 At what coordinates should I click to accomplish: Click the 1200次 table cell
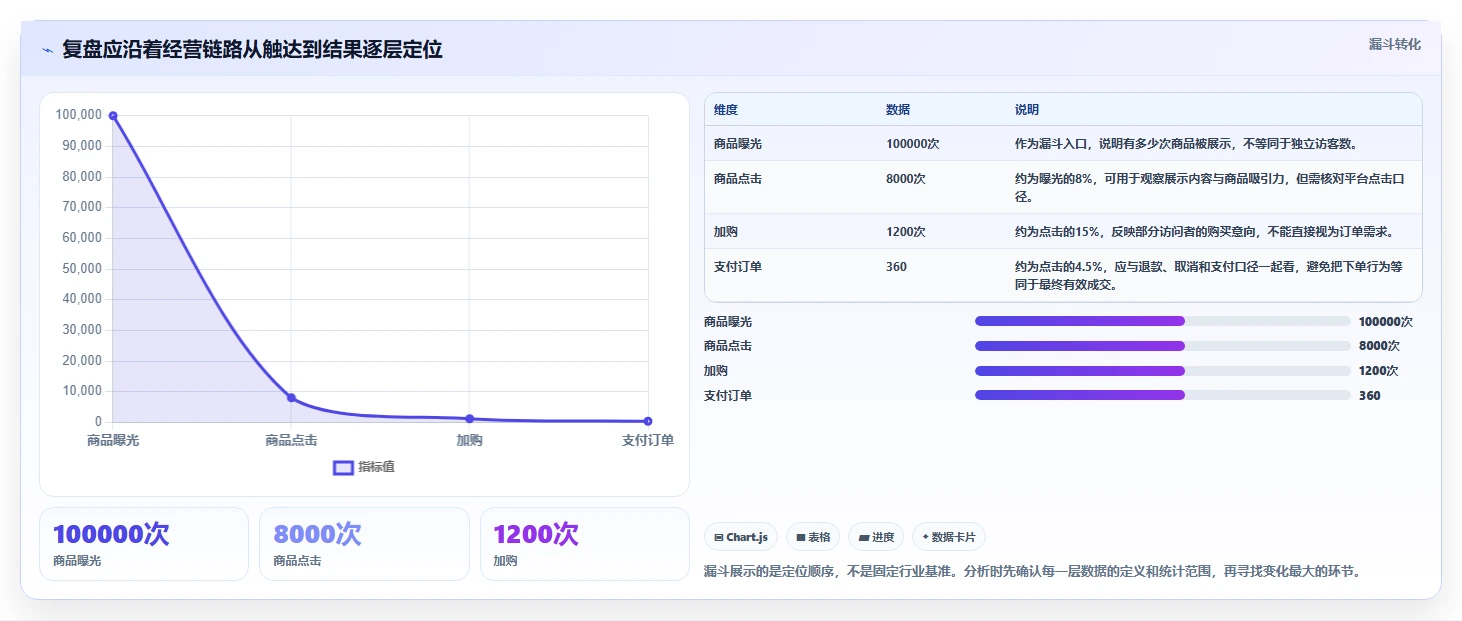click(x=906, y=232)
